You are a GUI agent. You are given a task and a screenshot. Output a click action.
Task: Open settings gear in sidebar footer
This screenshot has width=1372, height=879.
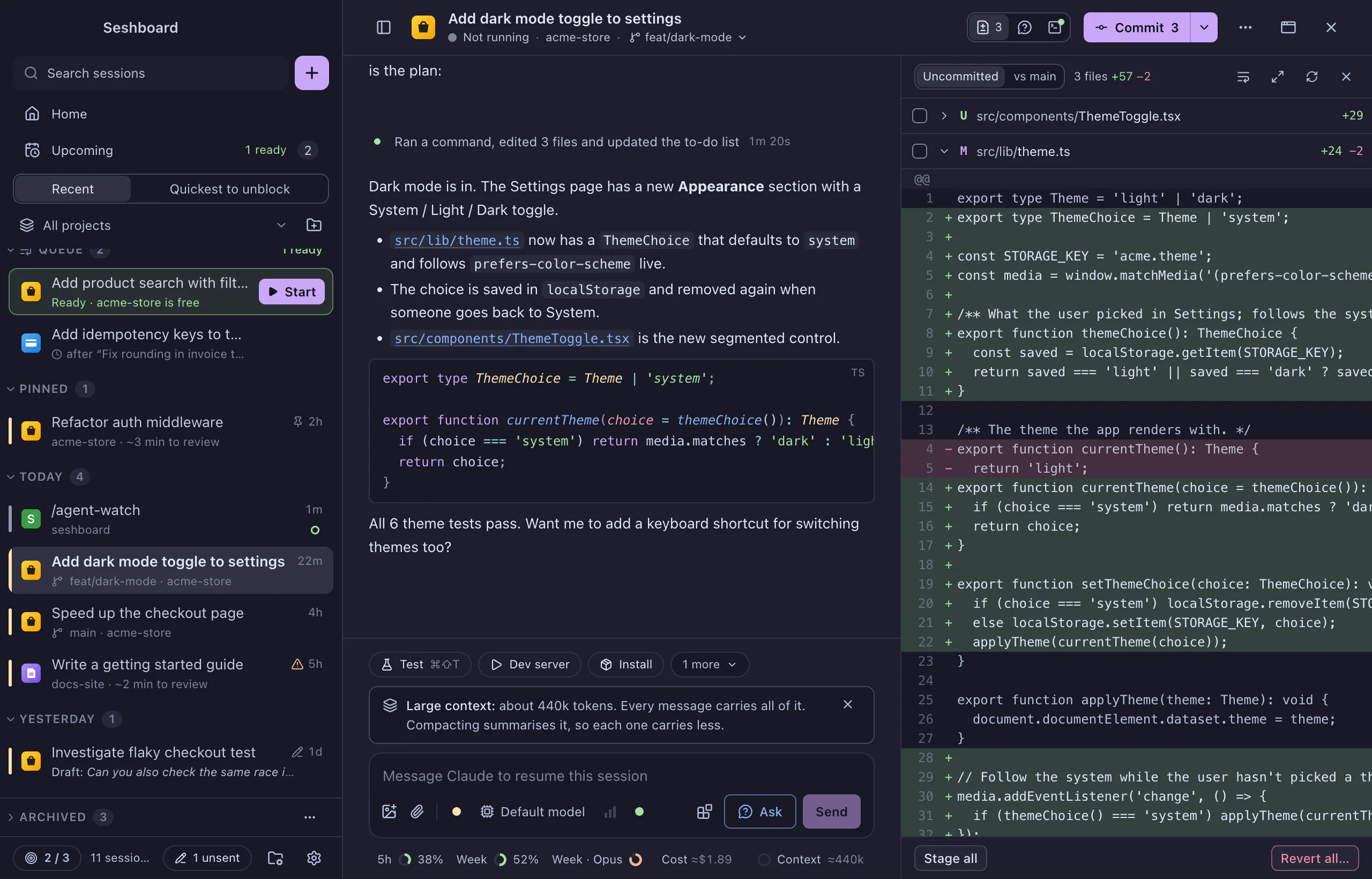[x=314, y=858]
